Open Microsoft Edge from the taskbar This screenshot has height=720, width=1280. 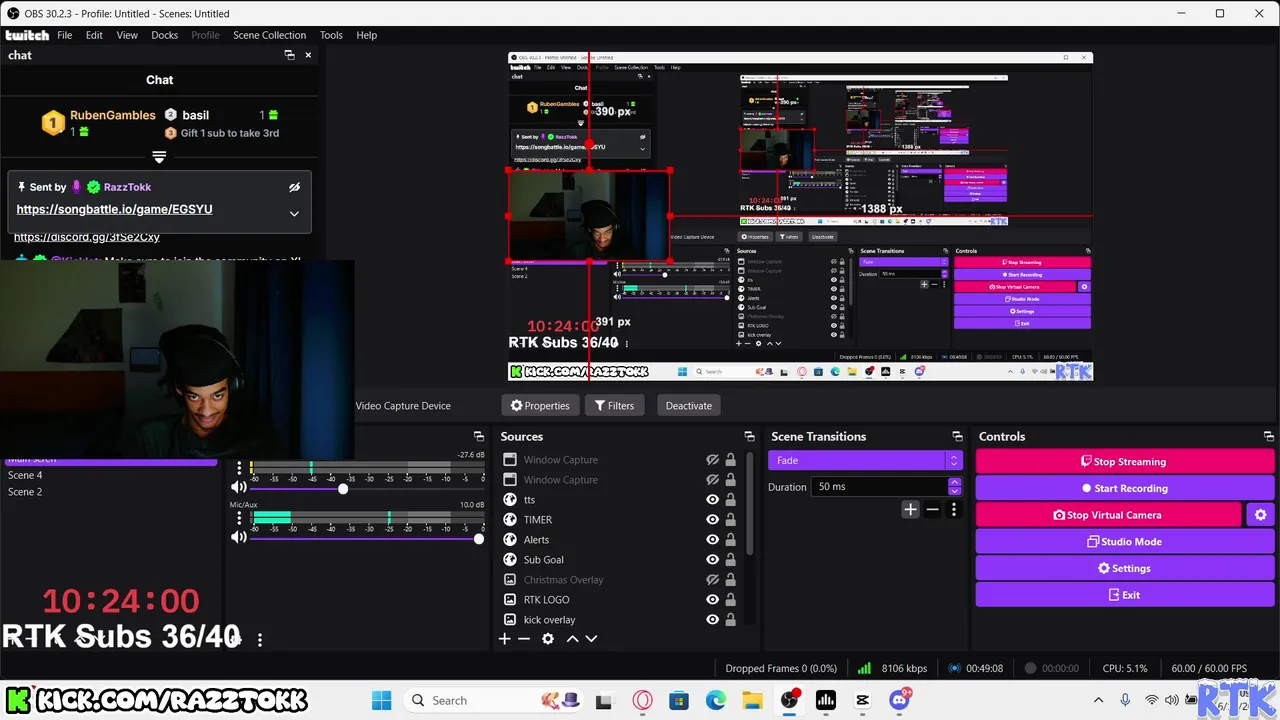click(716, 700)
